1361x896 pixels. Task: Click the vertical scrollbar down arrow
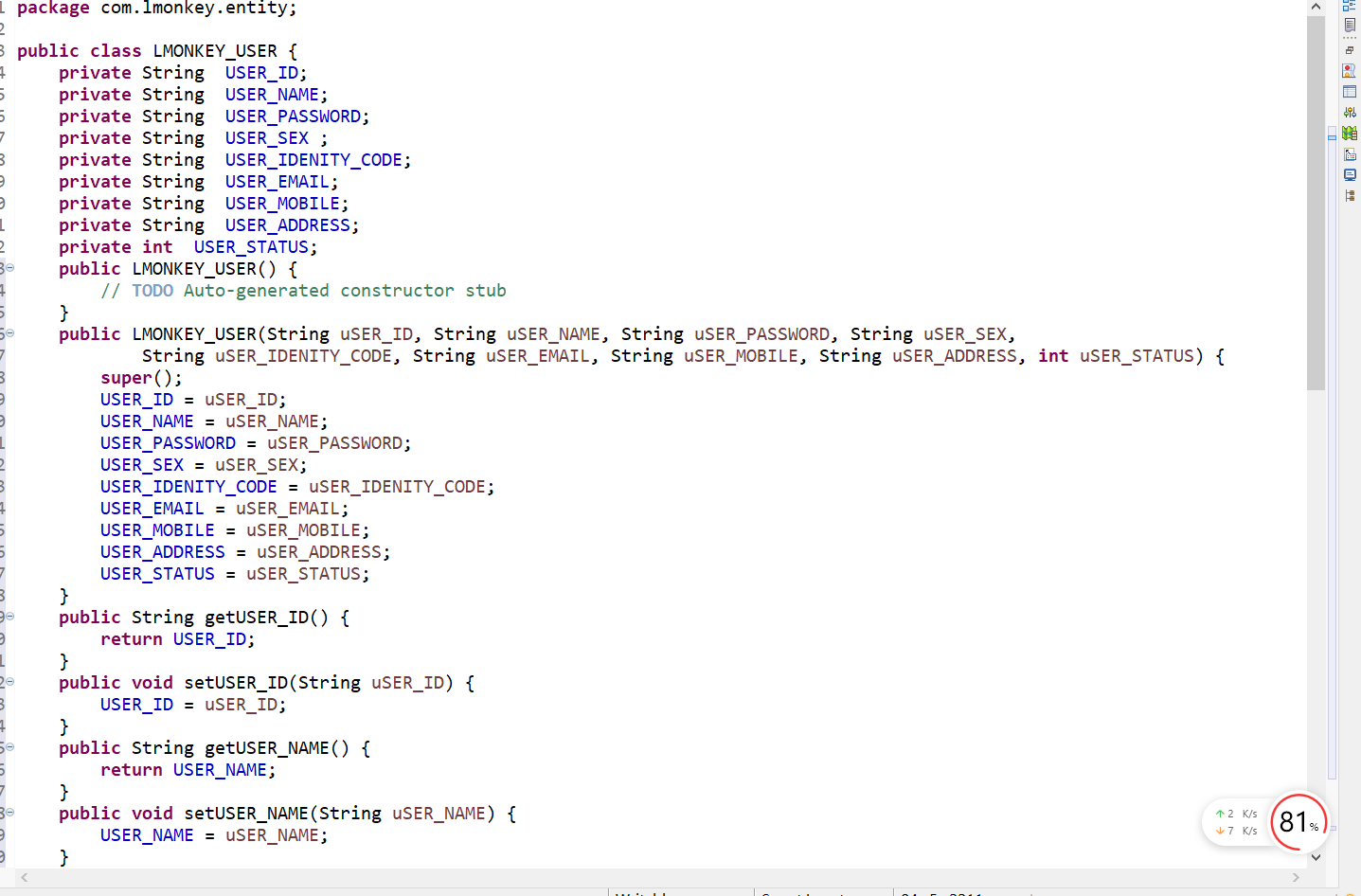point(1316,857)
